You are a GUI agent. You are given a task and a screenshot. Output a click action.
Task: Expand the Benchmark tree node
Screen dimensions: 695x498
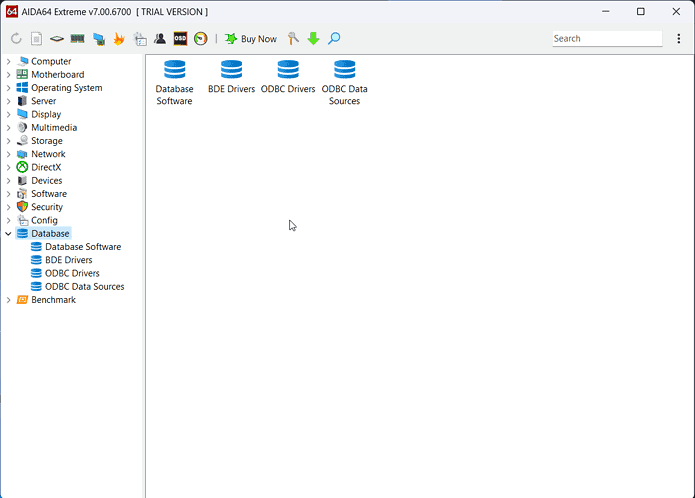(9, 300)
